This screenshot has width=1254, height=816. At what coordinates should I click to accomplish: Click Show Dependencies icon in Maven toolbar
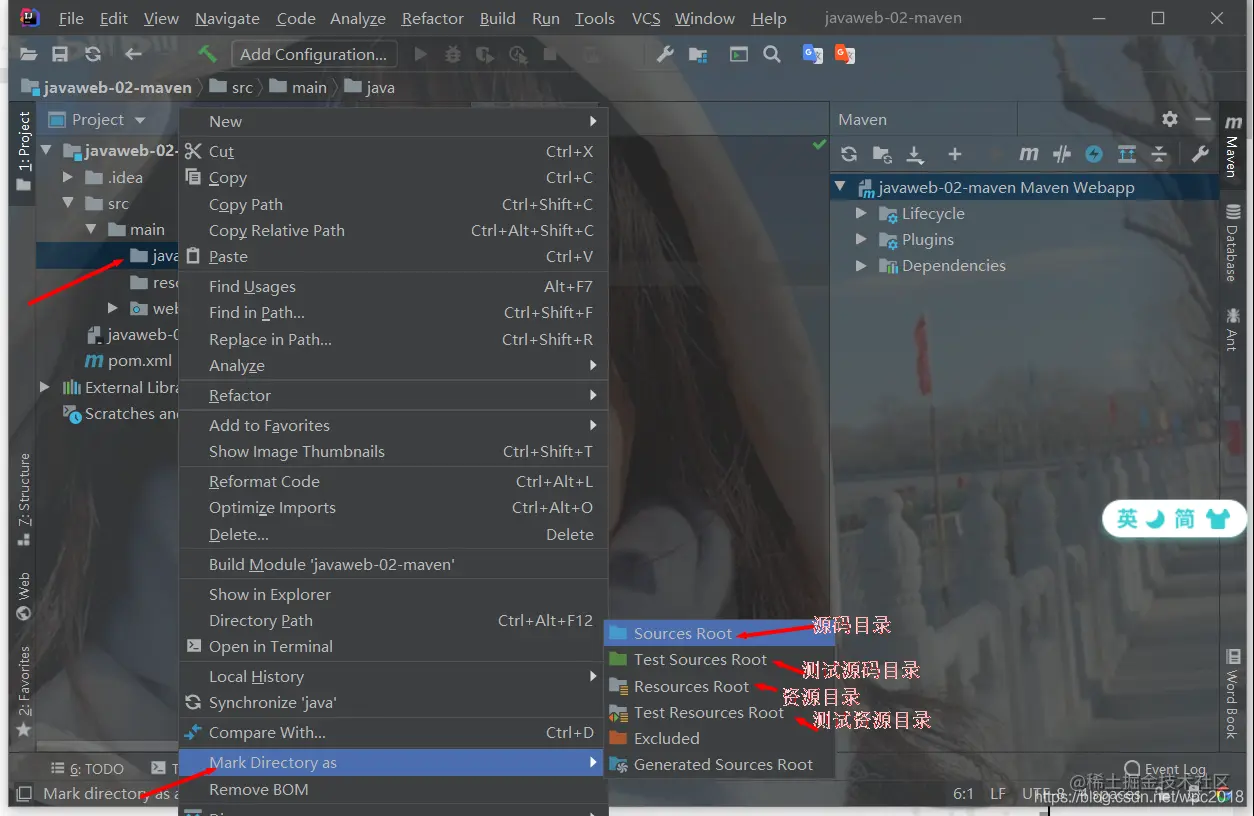[1127, 154]
